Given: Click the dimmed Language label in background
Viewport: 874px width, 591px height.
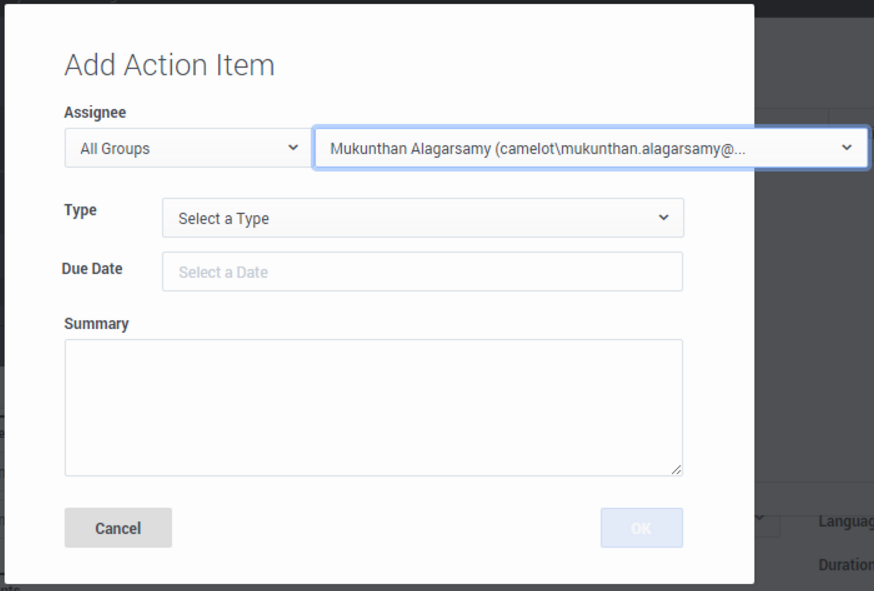Looking at the screenshot, I should pos(845,522).
